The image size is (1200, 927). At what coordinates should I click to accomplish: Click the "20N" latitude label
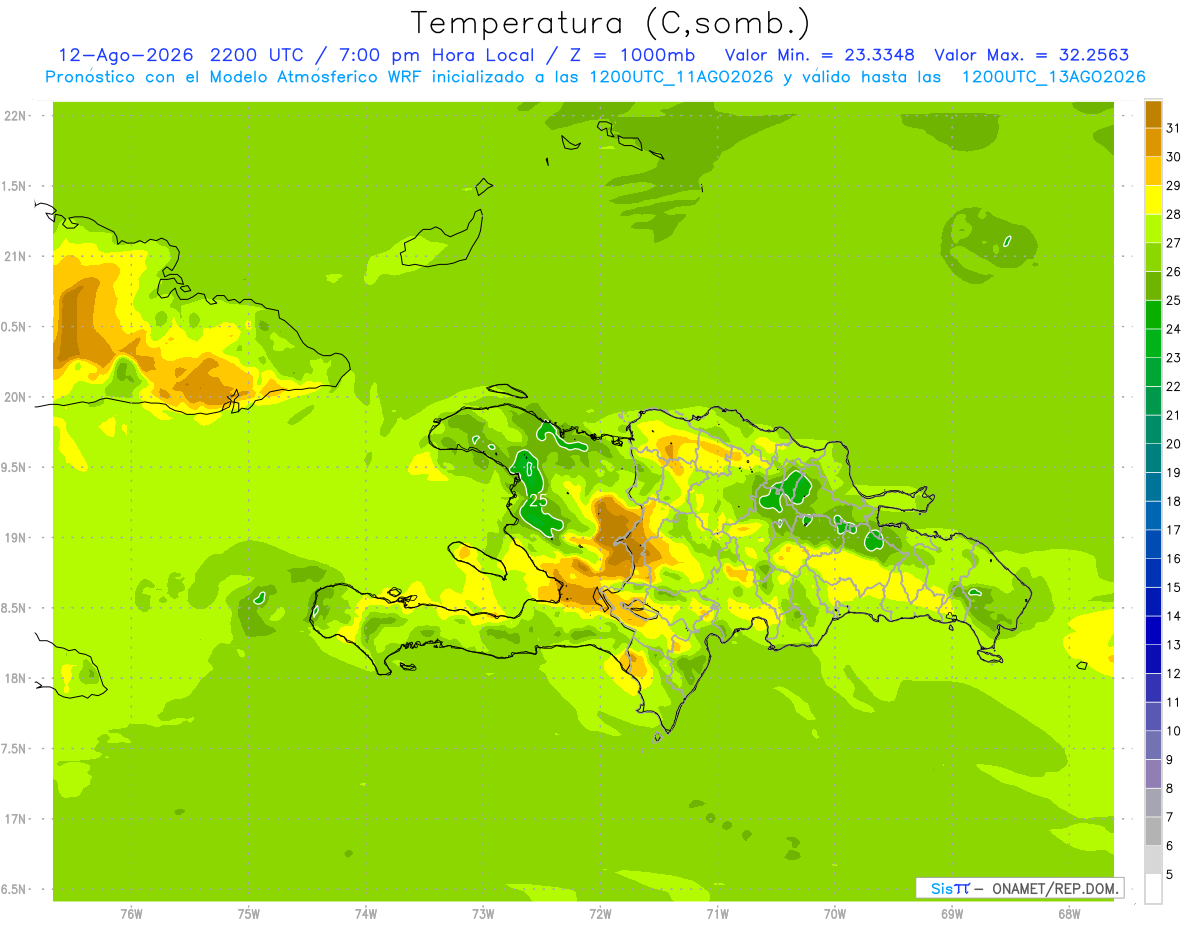point(14,397)
